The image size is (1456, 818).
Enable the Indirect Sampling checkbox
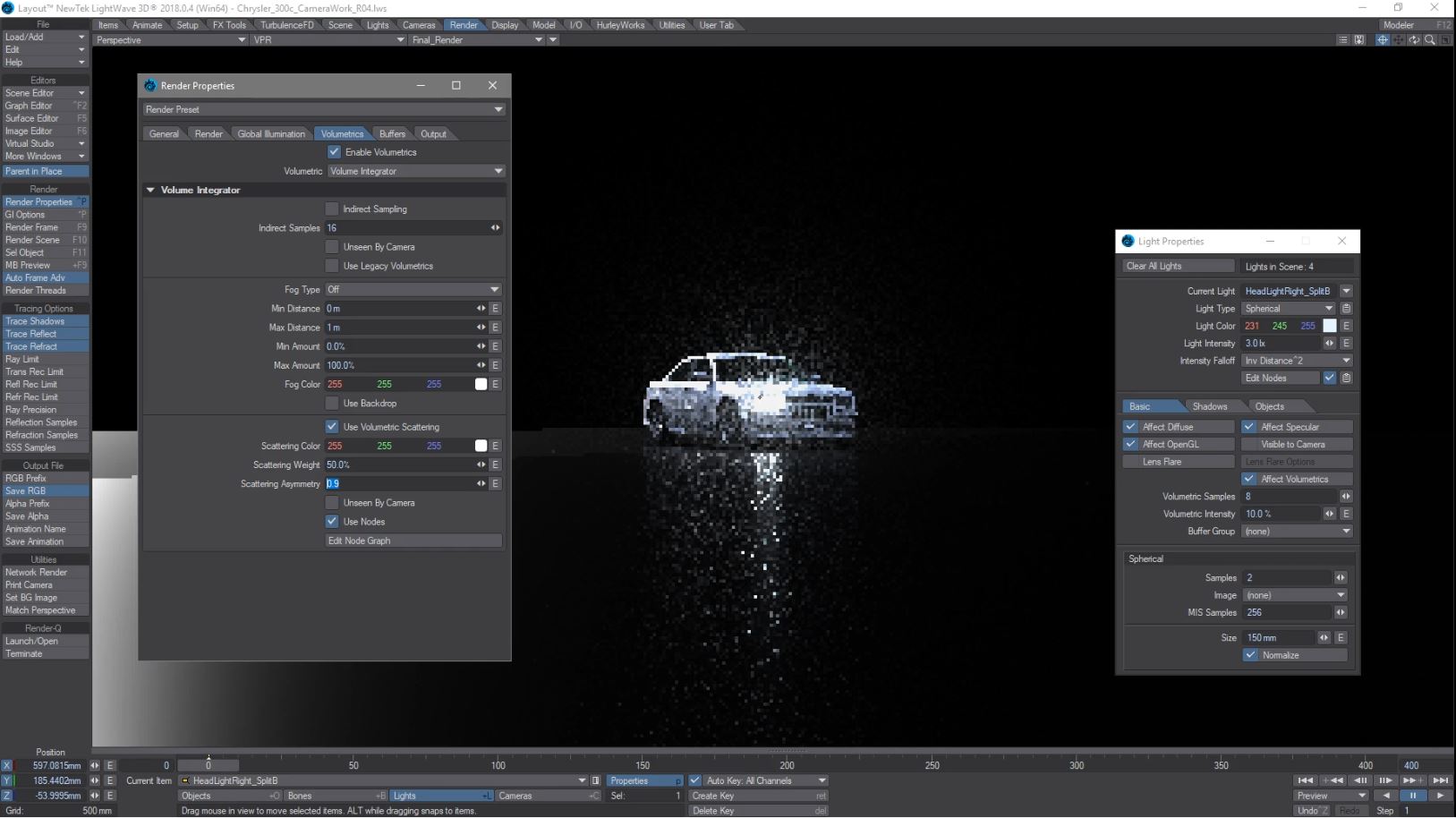click(x=332, y=209)
